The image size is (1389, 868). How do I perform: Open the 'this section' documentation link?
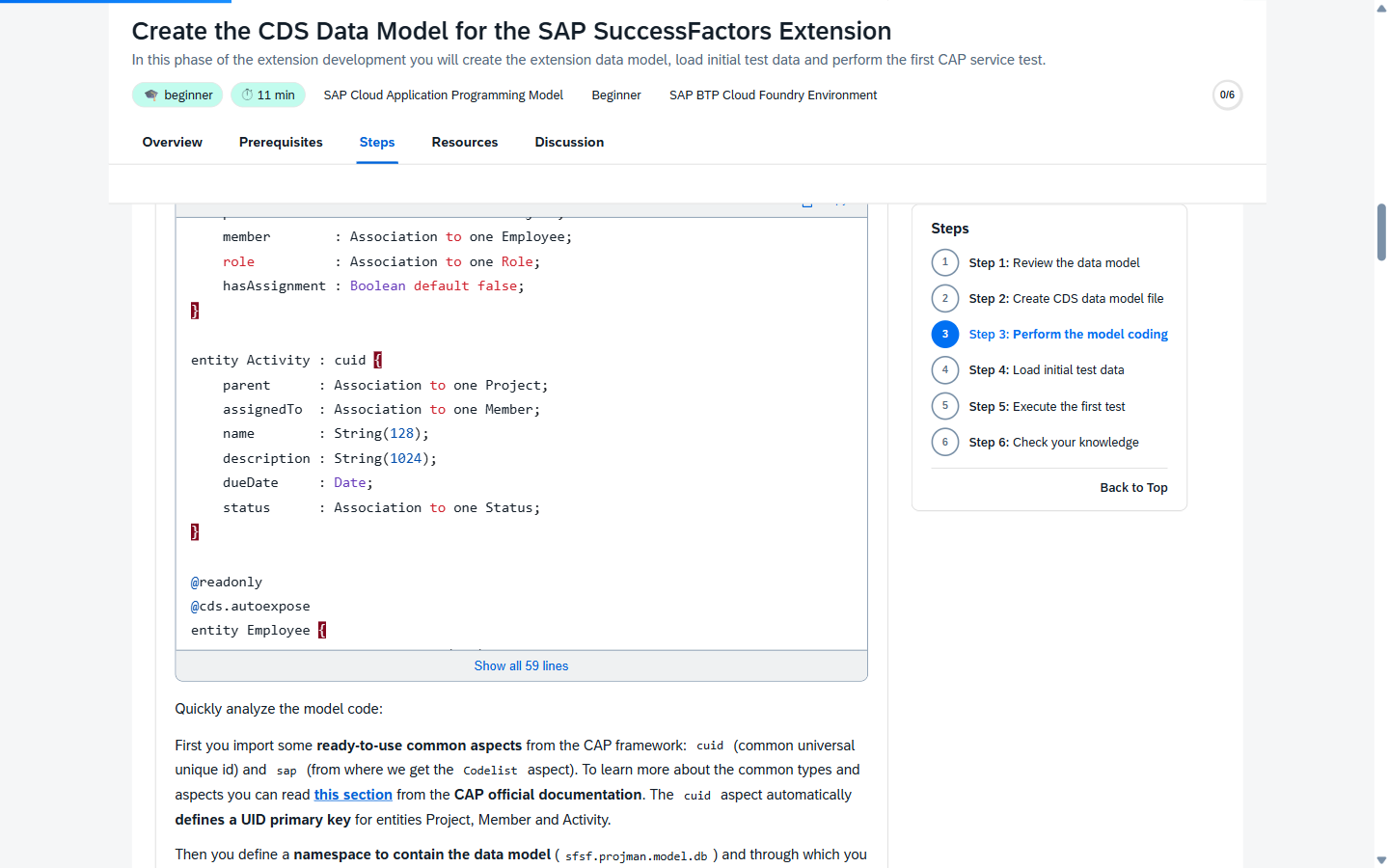point(353,795)
